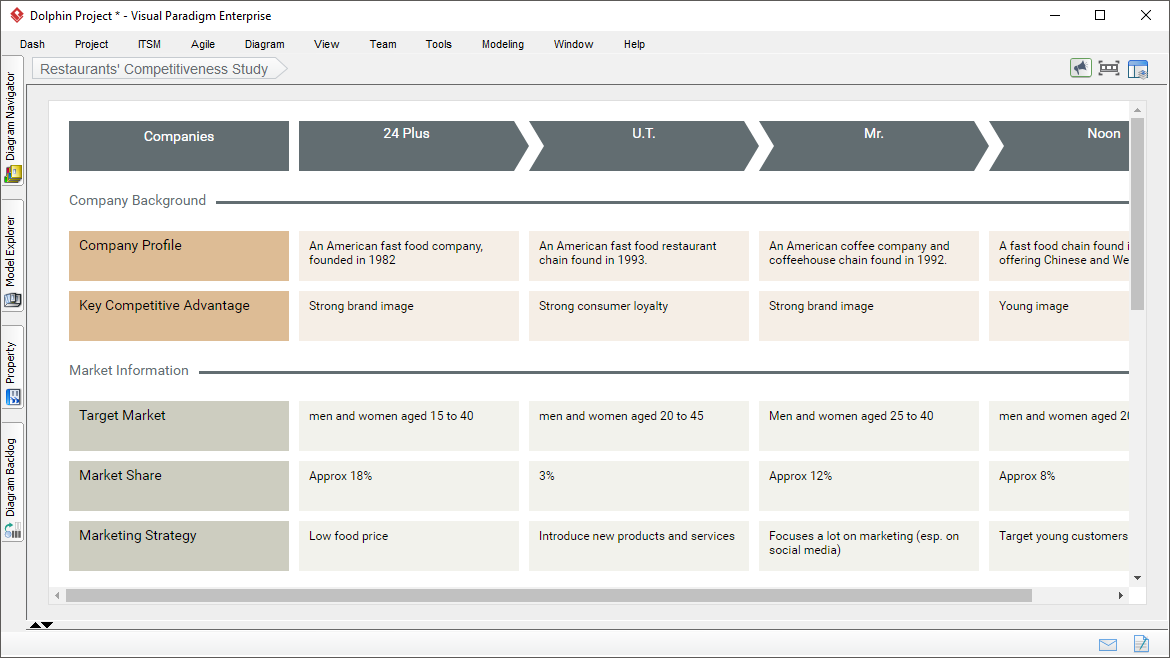Select the Noon company arrow header
The image size is (1170, 658).
click(1060, 146)
